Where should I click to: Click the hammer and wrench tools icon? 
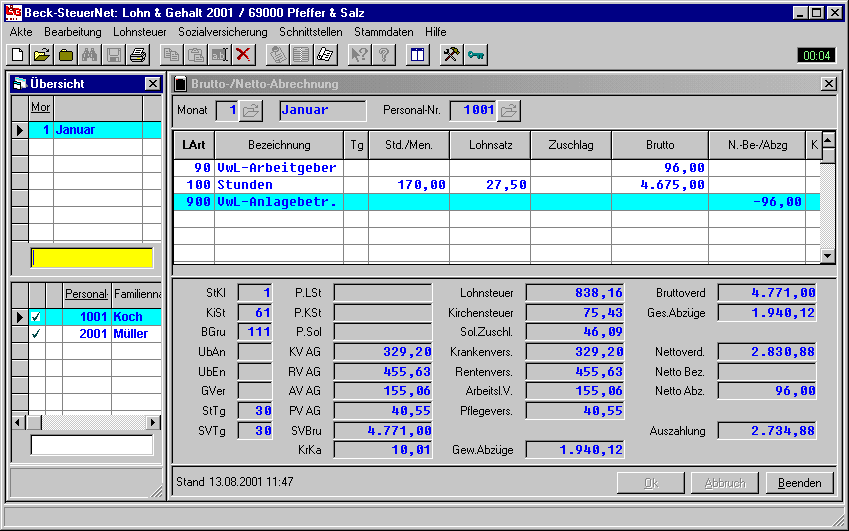pyautogui.click(x=451, y=55)
